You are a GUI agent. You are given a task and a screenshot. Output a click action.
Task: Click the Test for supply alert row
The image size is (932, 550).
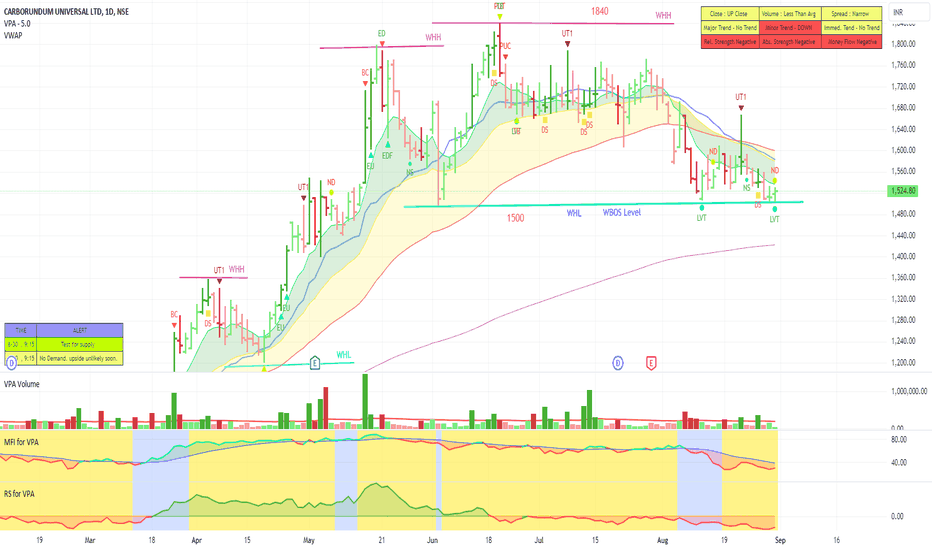point(80,344)
